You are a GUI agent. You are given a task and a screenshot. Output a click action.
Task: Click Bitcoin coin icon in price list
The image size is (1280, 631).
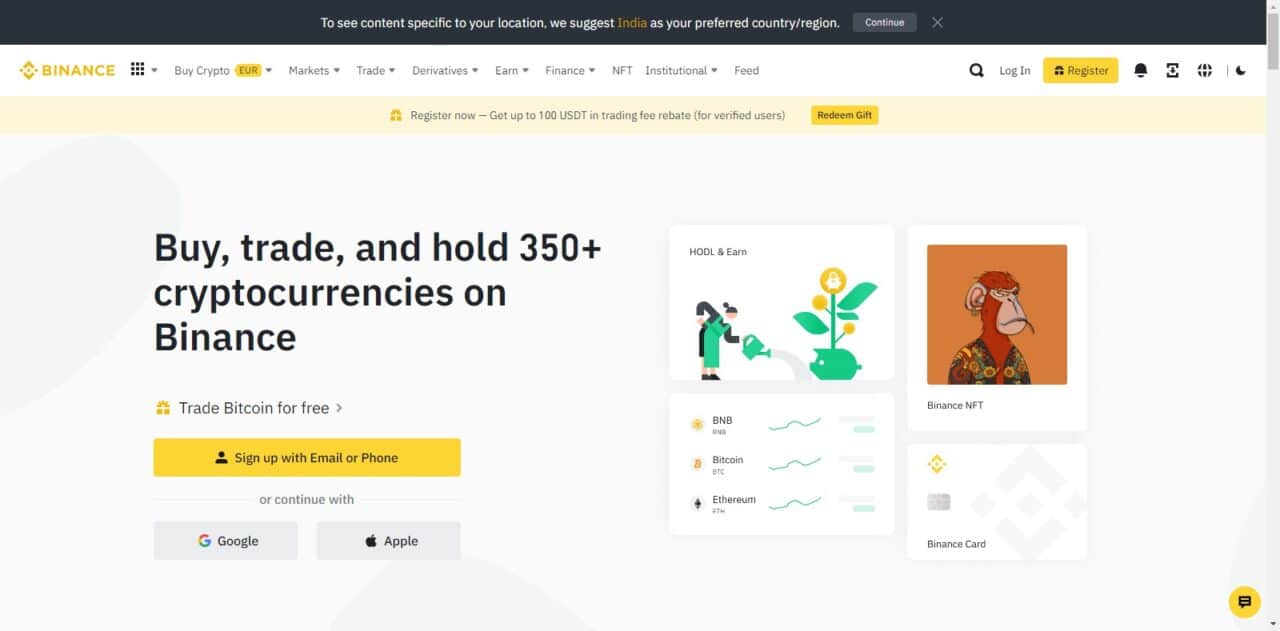click(x=697, y=464)
